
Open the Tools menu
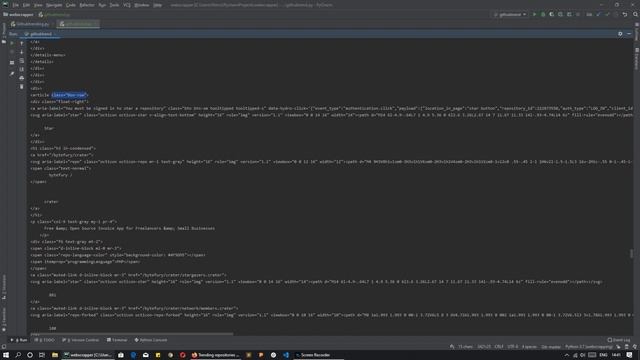click(114, 5)
